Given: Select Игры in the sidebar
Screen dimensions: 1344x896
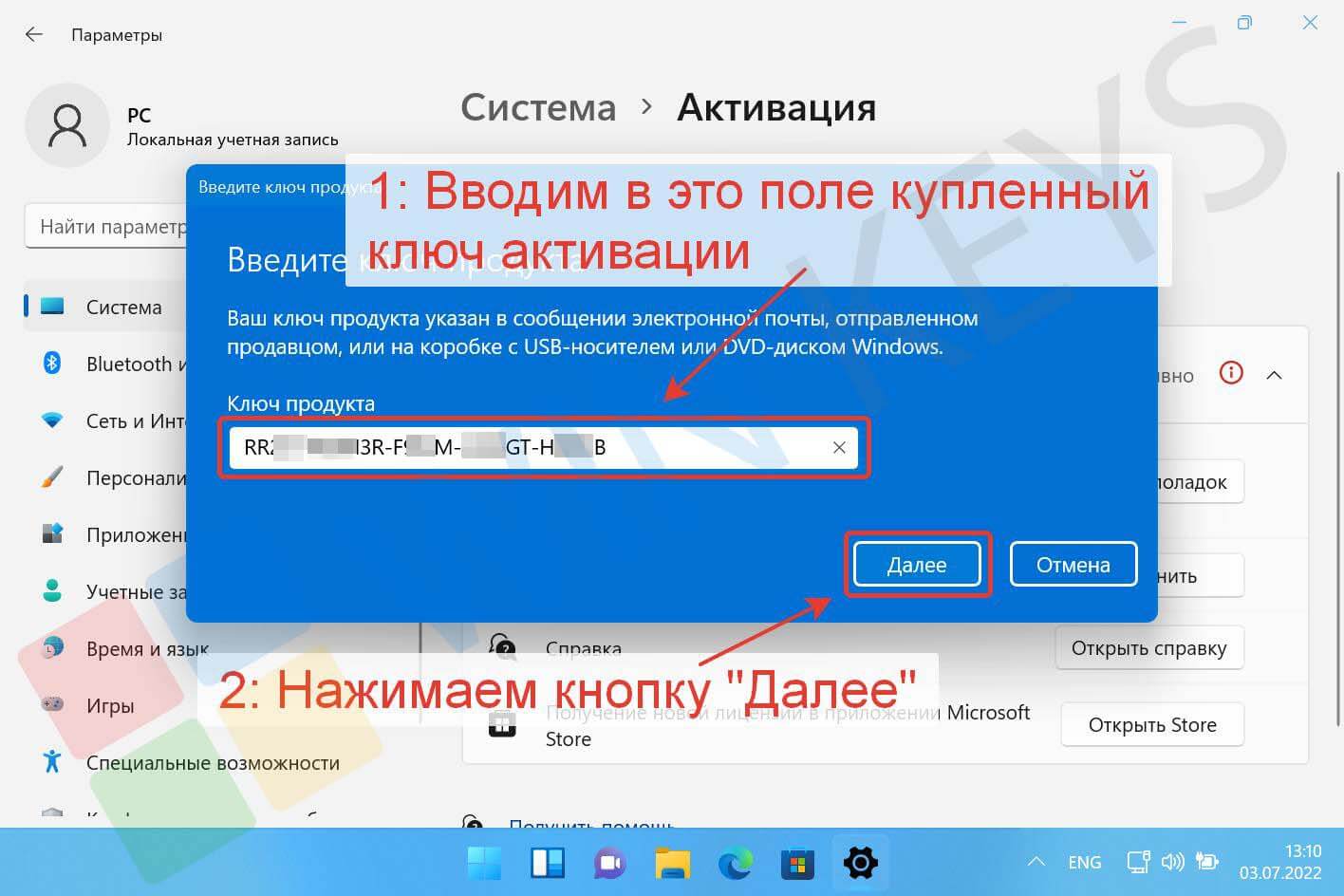Looking at the screenshot, I should pyautogui.click(x=110, y=706).
